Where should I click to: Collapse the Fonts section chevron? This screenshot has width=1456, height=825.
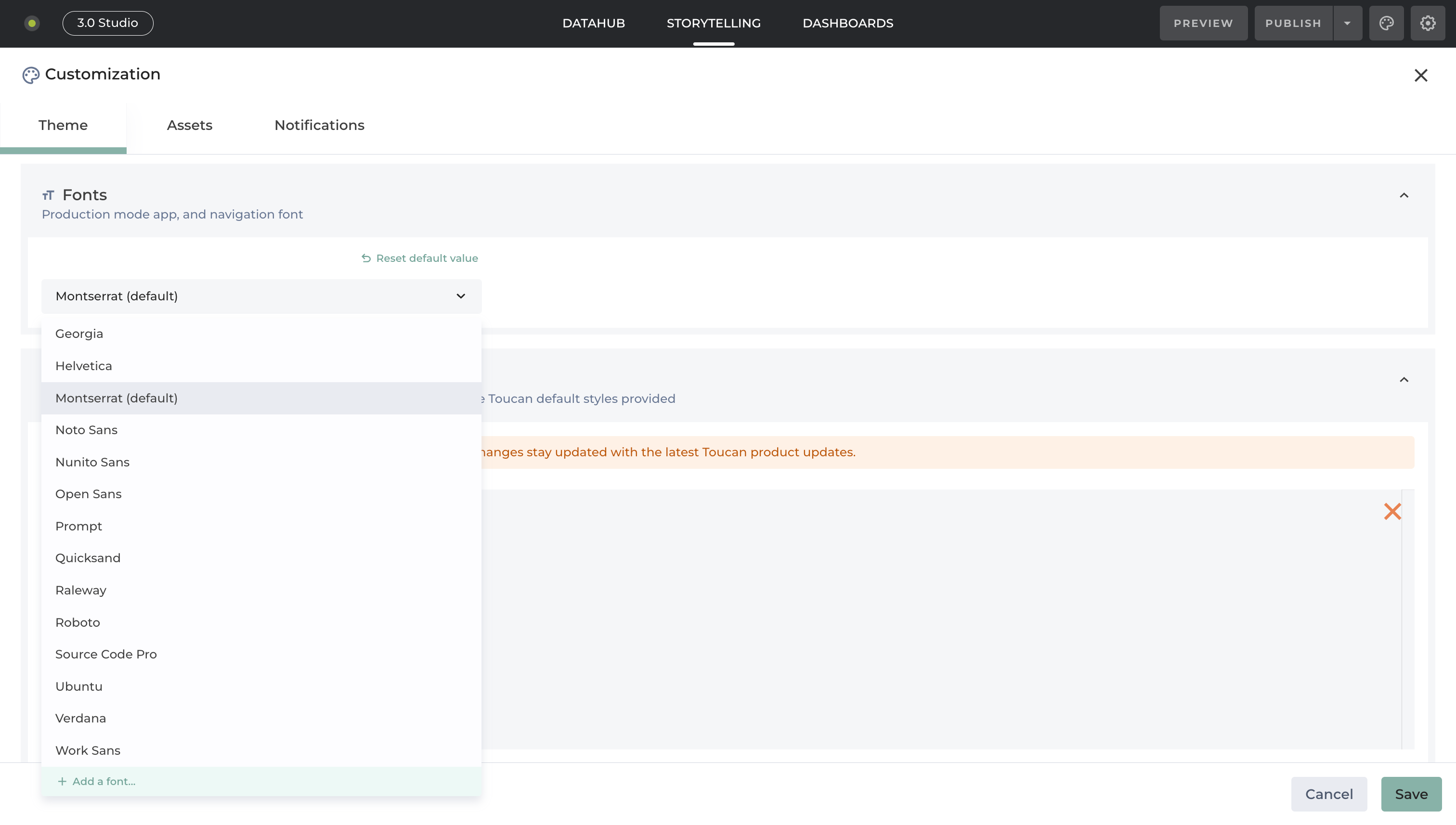pos(1404,195)
